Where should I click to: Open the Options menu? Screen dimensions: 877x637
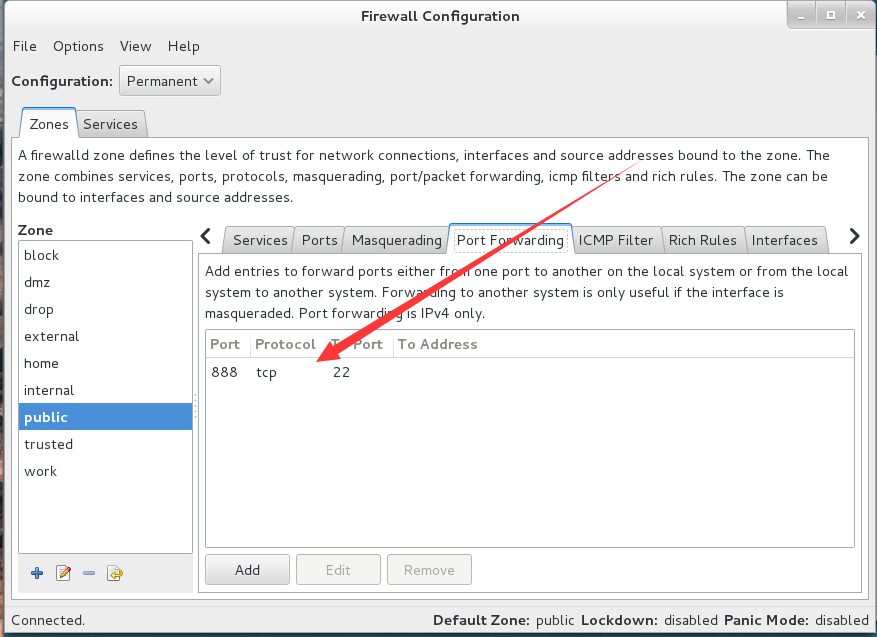78,46
